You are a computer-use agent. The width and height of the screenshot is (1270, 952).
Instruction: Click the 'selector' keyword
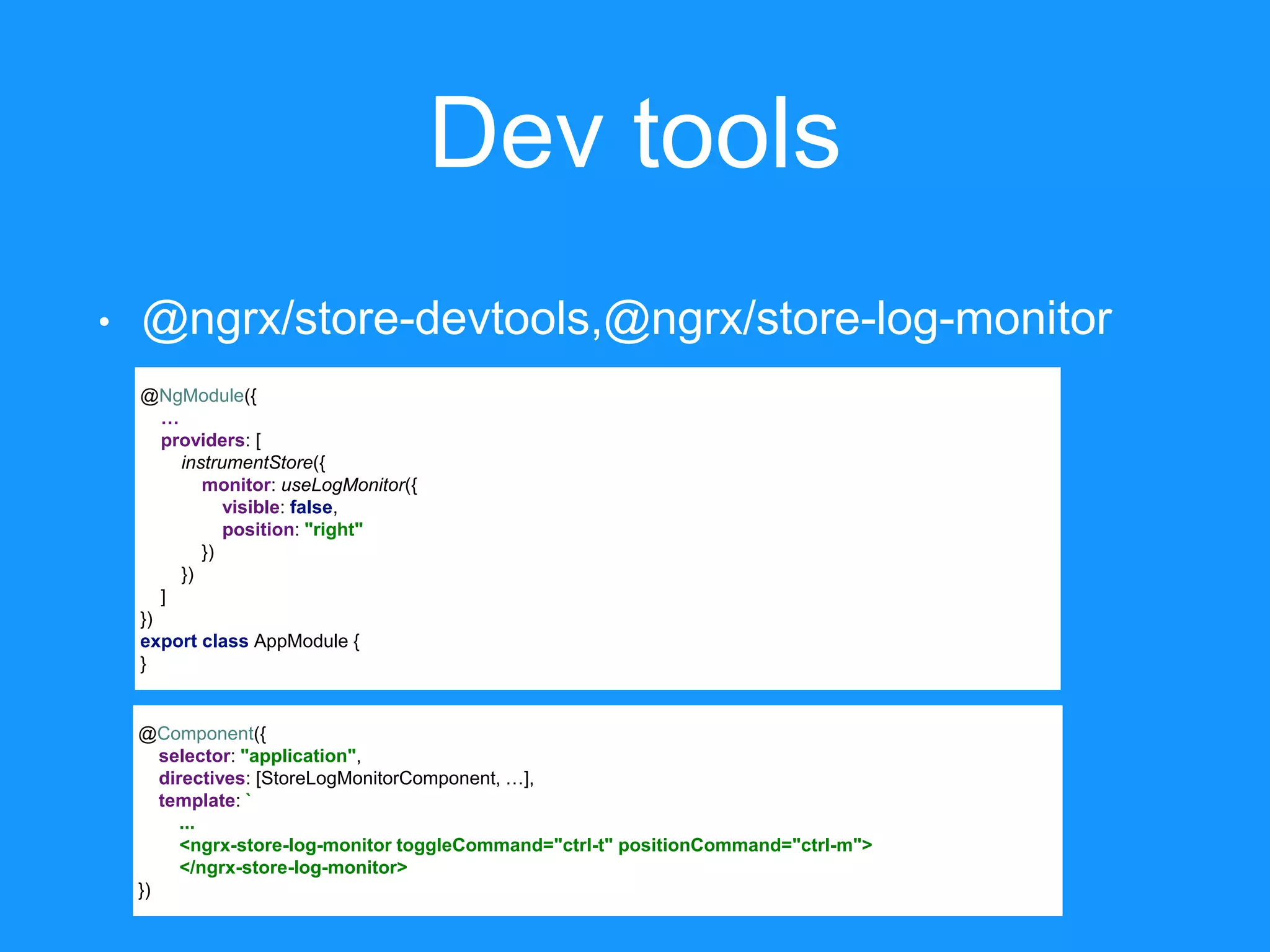click(x=194, y=756)
